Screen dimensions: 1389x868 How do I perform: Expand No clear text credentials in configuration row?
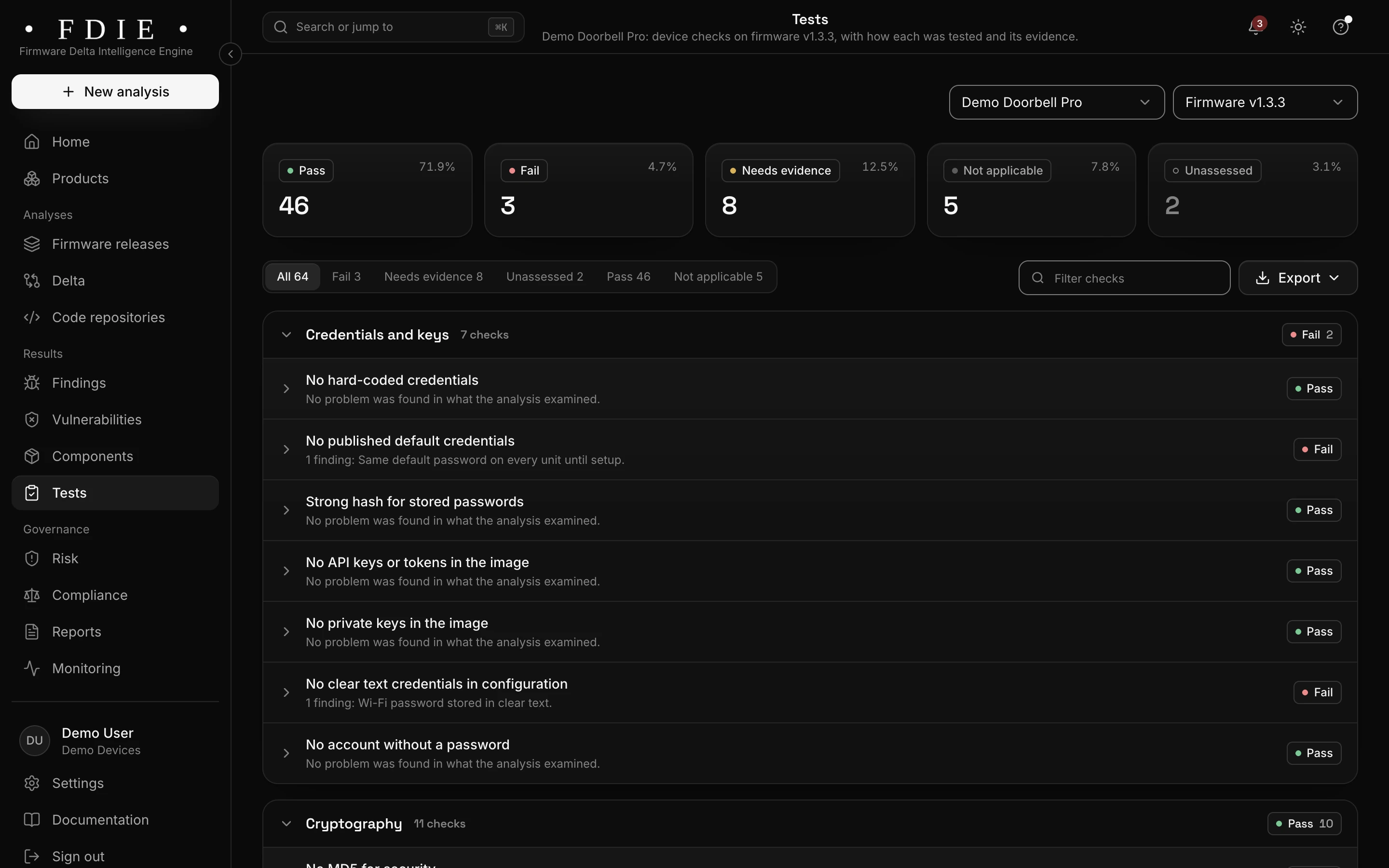tap(286, 692)
